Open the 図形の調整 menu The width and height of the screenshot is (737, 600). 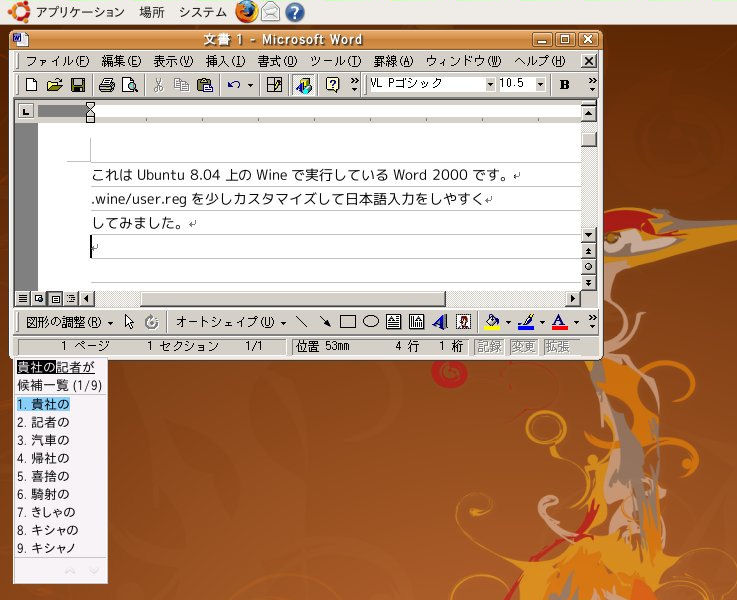(x=70, y=322)
